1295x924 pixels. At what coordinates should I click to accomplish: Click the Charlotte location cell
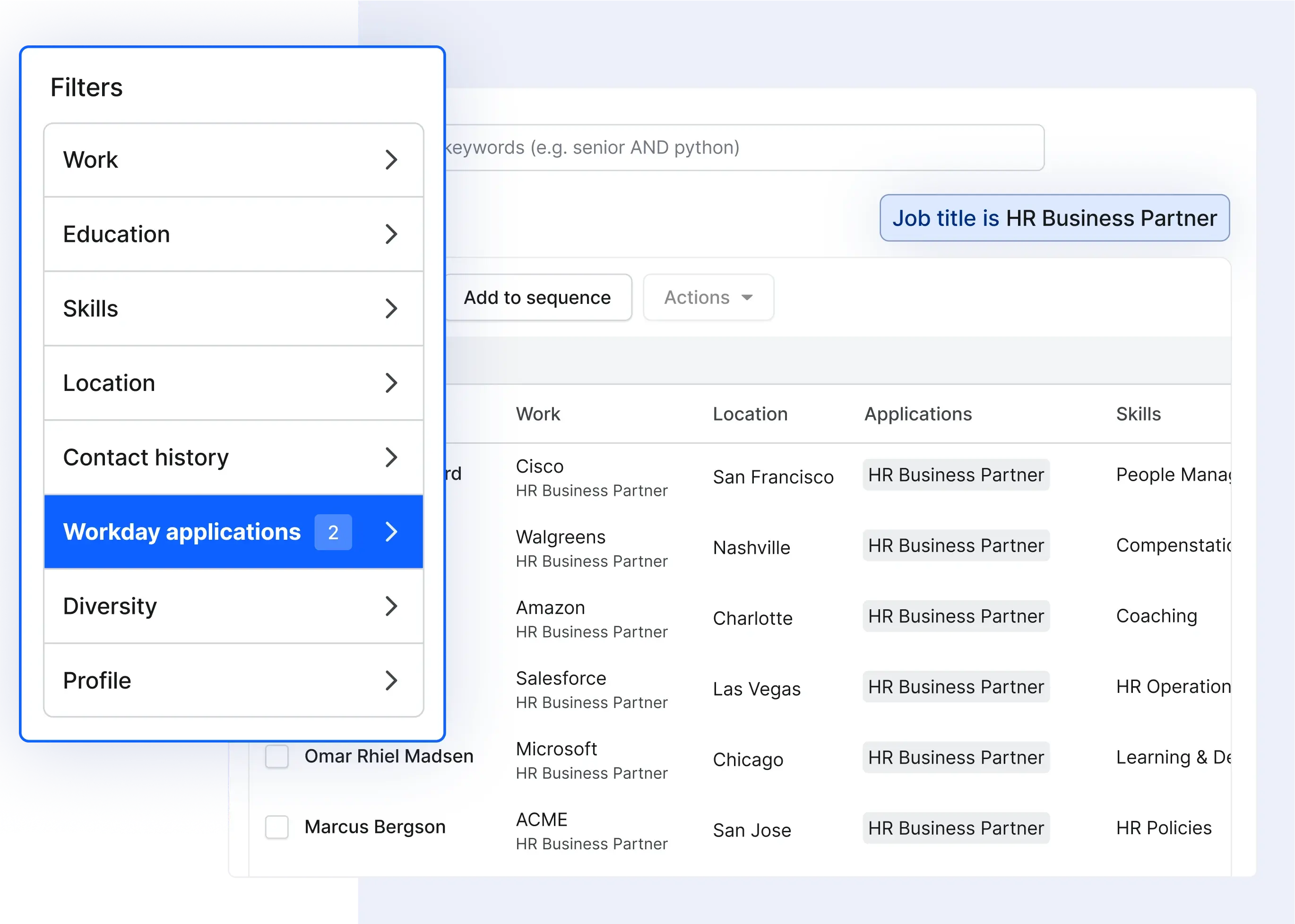(x=753, y=618)
